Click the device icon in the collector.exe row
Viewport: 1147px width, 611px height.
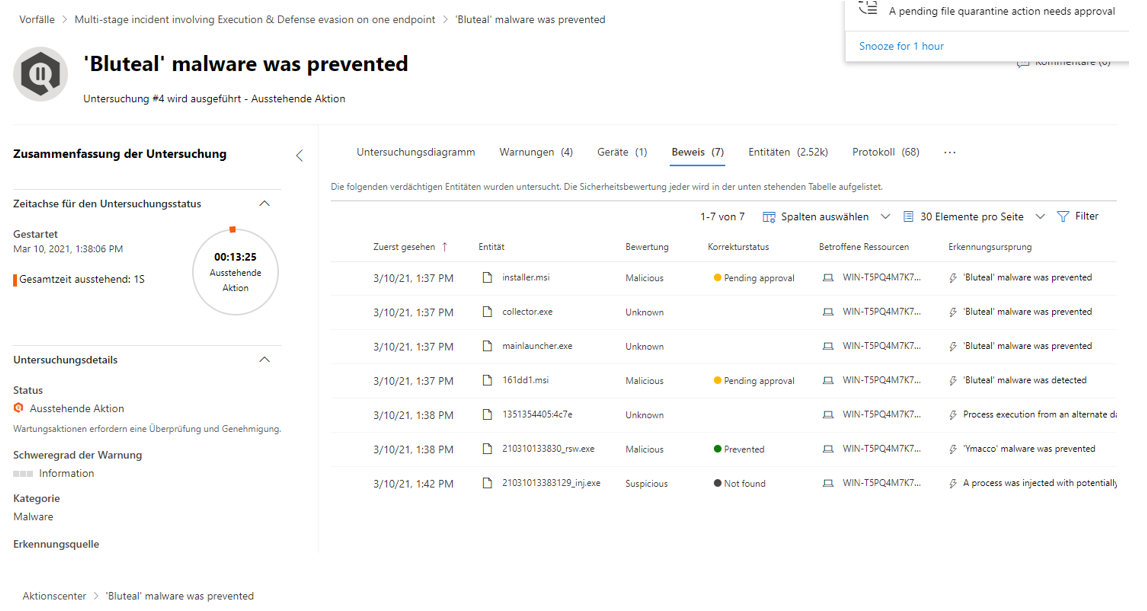(828, 312)
